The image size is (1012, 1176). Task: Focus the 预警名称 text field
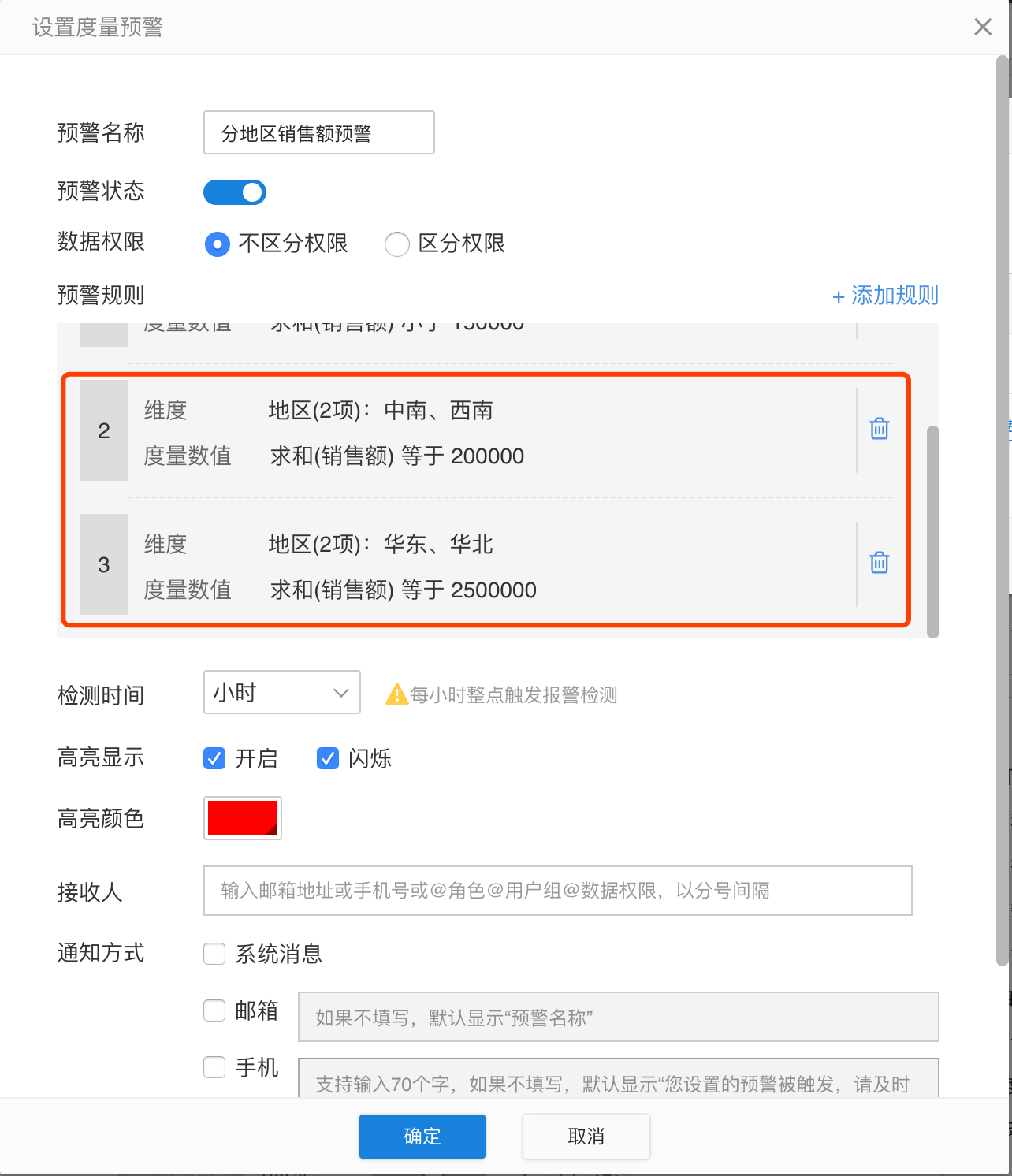pyautogui.click(x=319, y=132)
